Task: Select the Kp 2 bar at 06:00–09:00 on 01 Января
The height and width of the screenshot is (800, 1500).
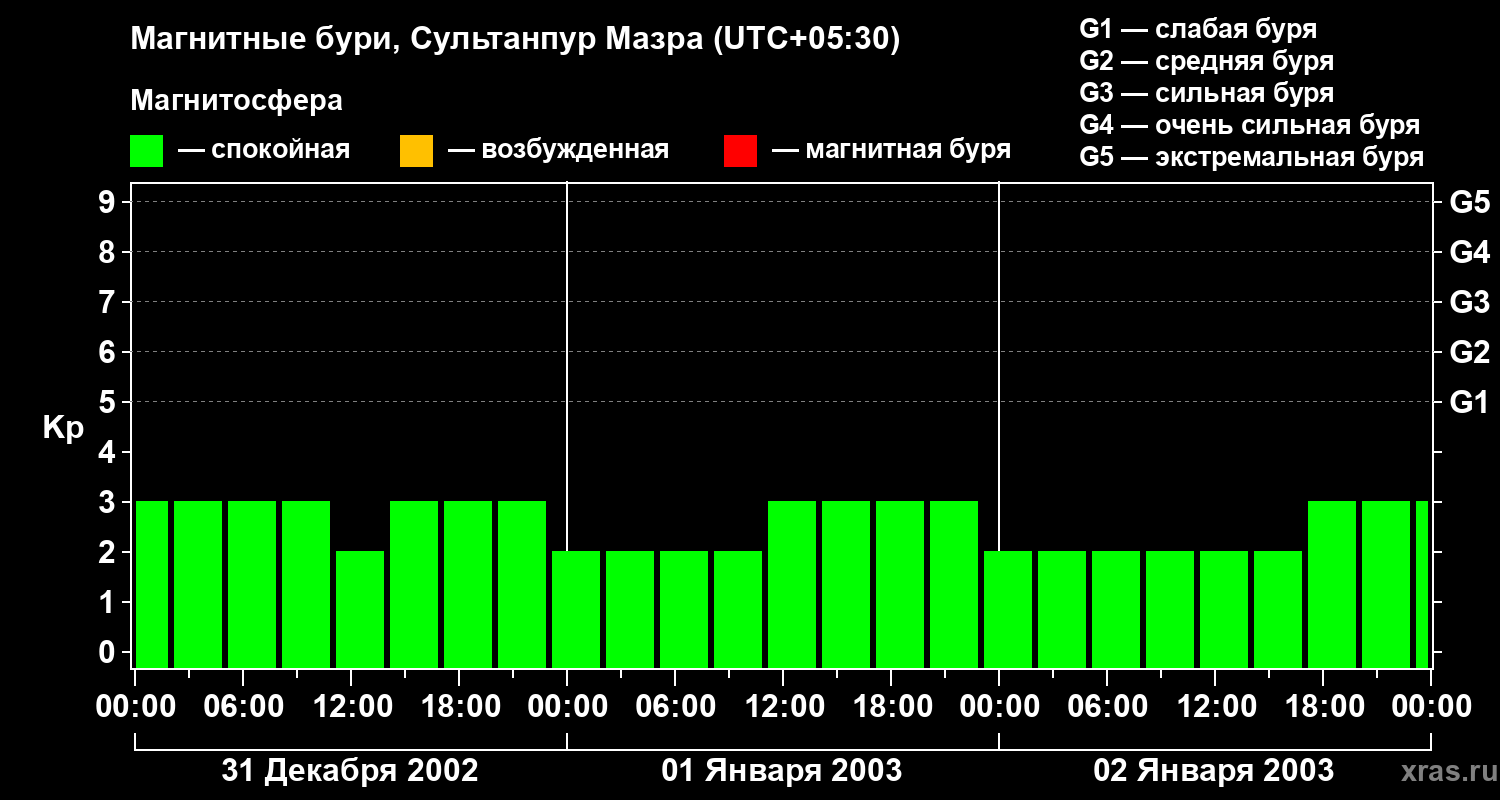Action: point(684,609)
